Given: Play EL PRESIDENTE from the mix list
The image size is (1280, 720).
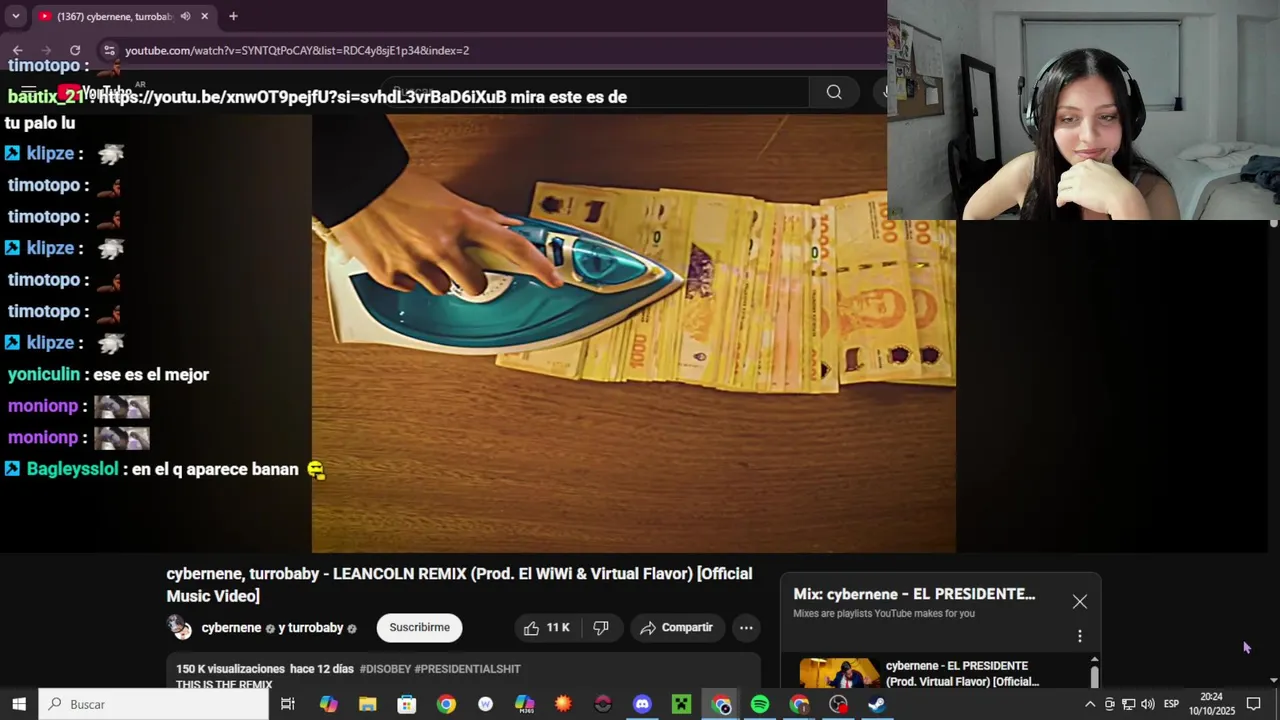Looking at the screenshot, I should click(x=940, y=673).
